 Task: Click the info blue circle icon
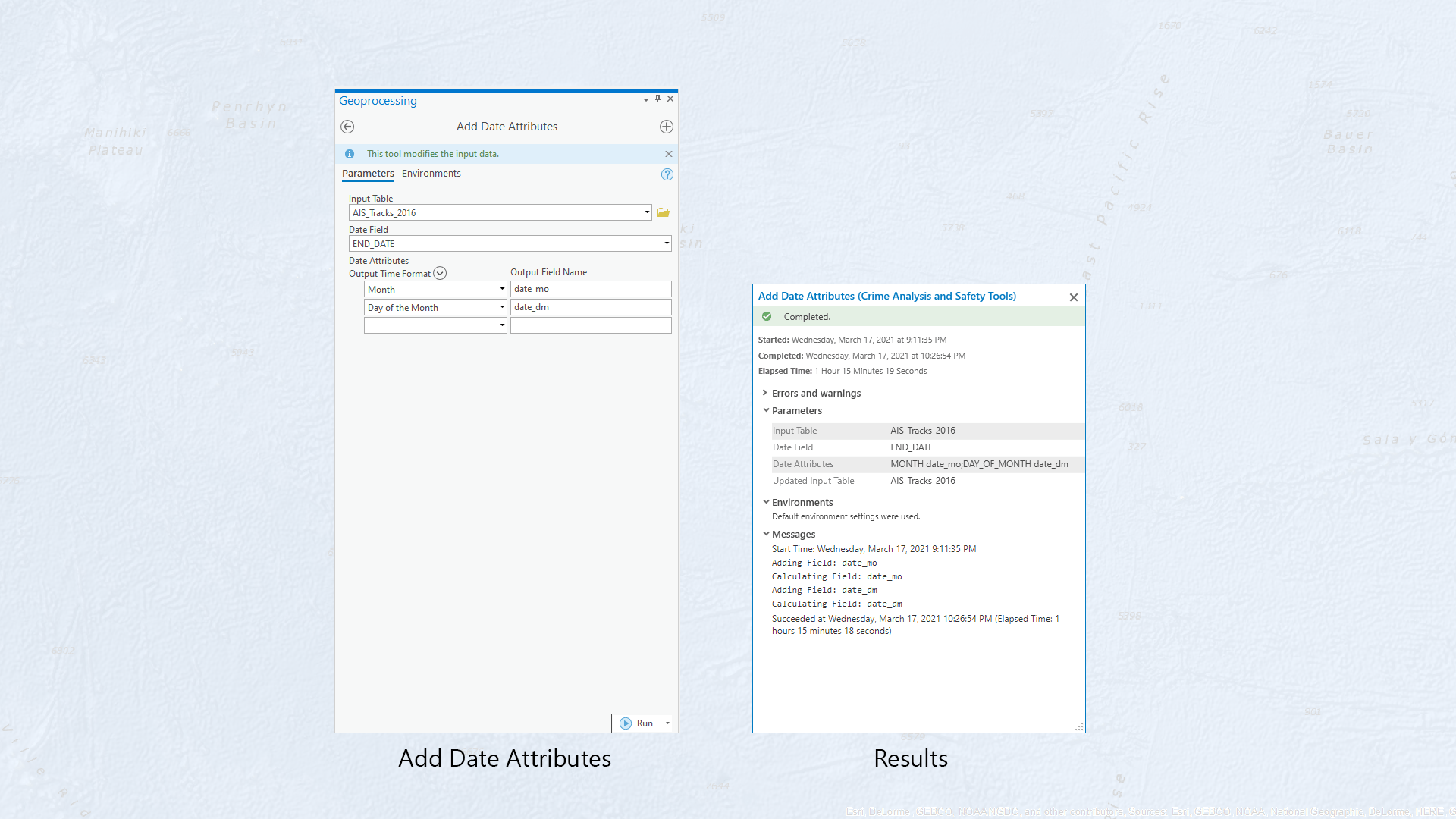click(x=350, y=153)
